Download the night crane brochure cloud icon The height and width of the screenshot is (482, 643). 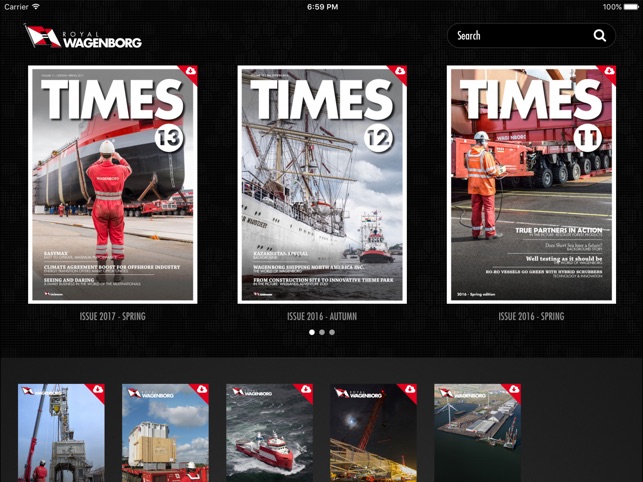pos(410,389)
